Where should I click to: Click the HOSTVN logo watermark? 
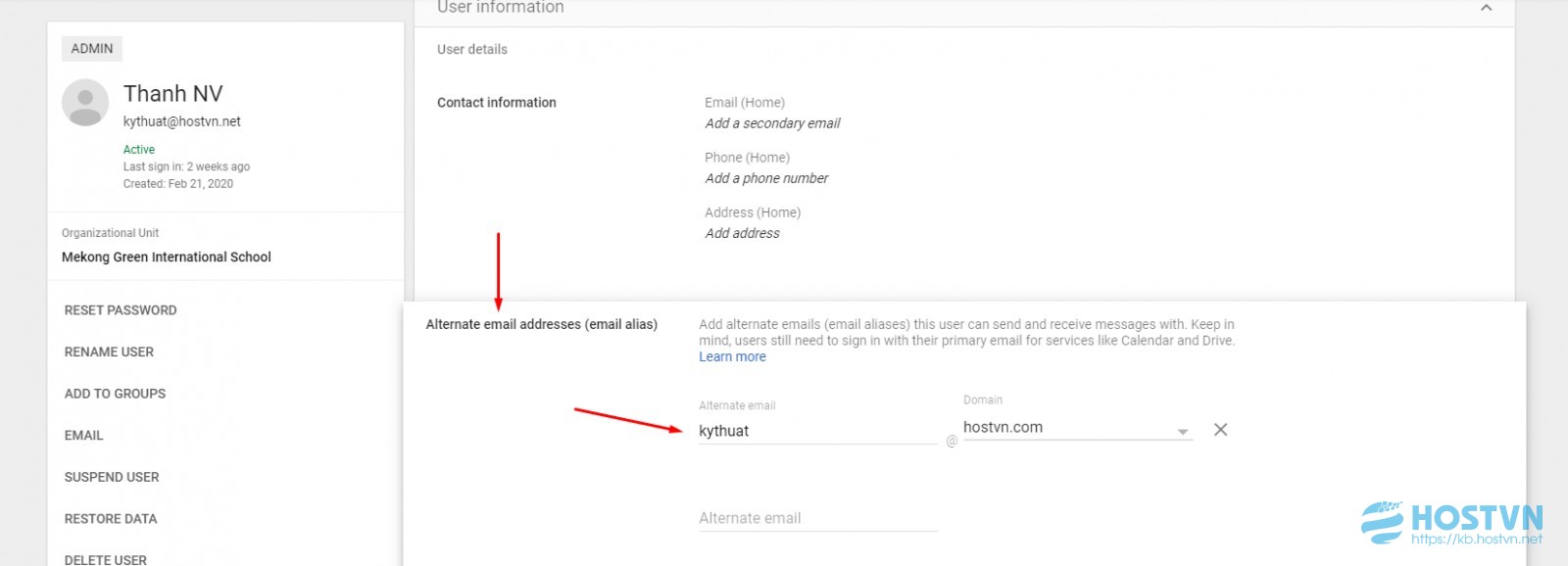1452,523
